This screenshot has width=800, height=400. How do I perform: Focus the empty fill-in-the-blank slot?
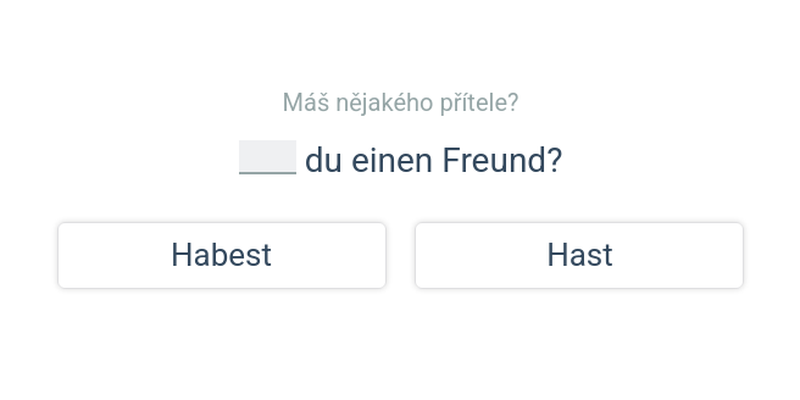pyautogui.click(x=267, y=158)
